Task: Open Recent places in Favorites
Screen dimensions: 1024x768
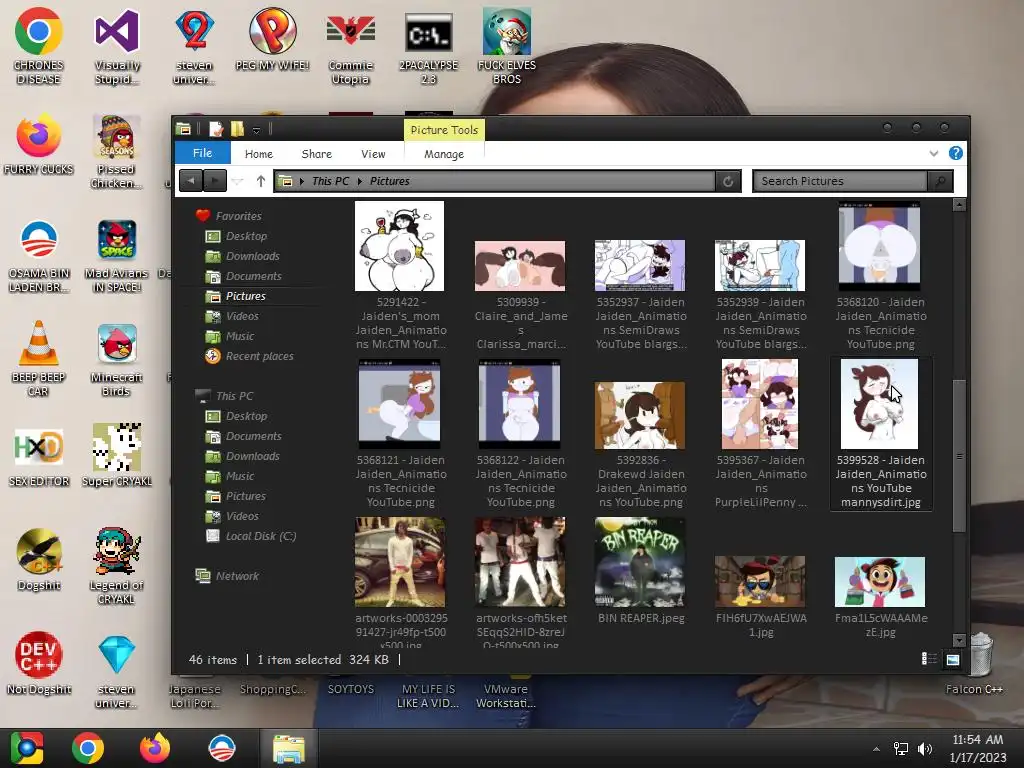Action: tap(259, 356)
